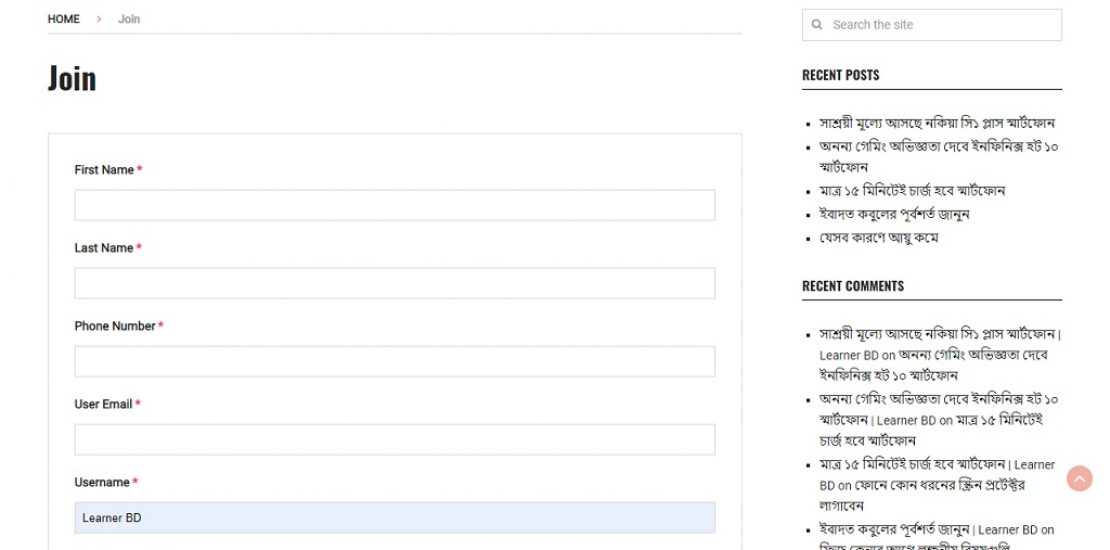This screenshot has width=1110, height=550.
Task: Open recent post about নকিয়া সি১ প্লাস স্মার্টফোন
Action: tap(936, 123)
